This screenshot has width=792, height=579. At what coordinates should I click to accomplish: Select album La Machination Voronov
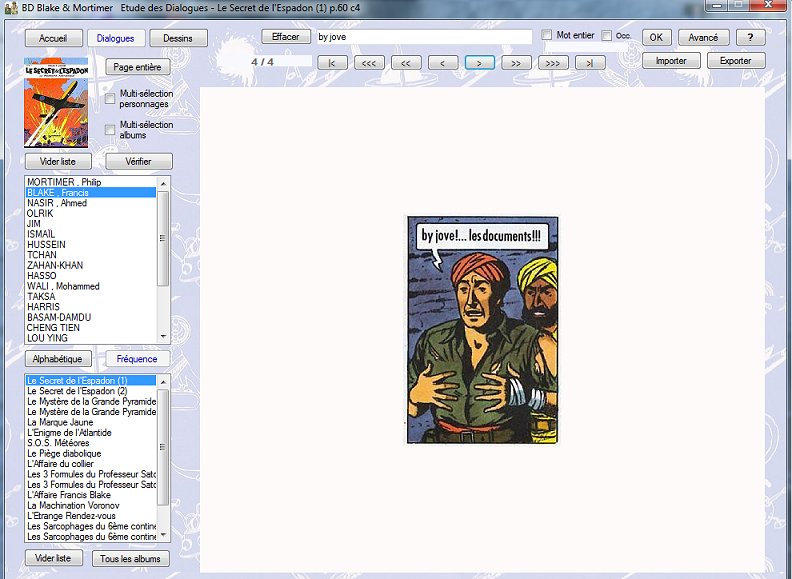click(x=91, y=505)
